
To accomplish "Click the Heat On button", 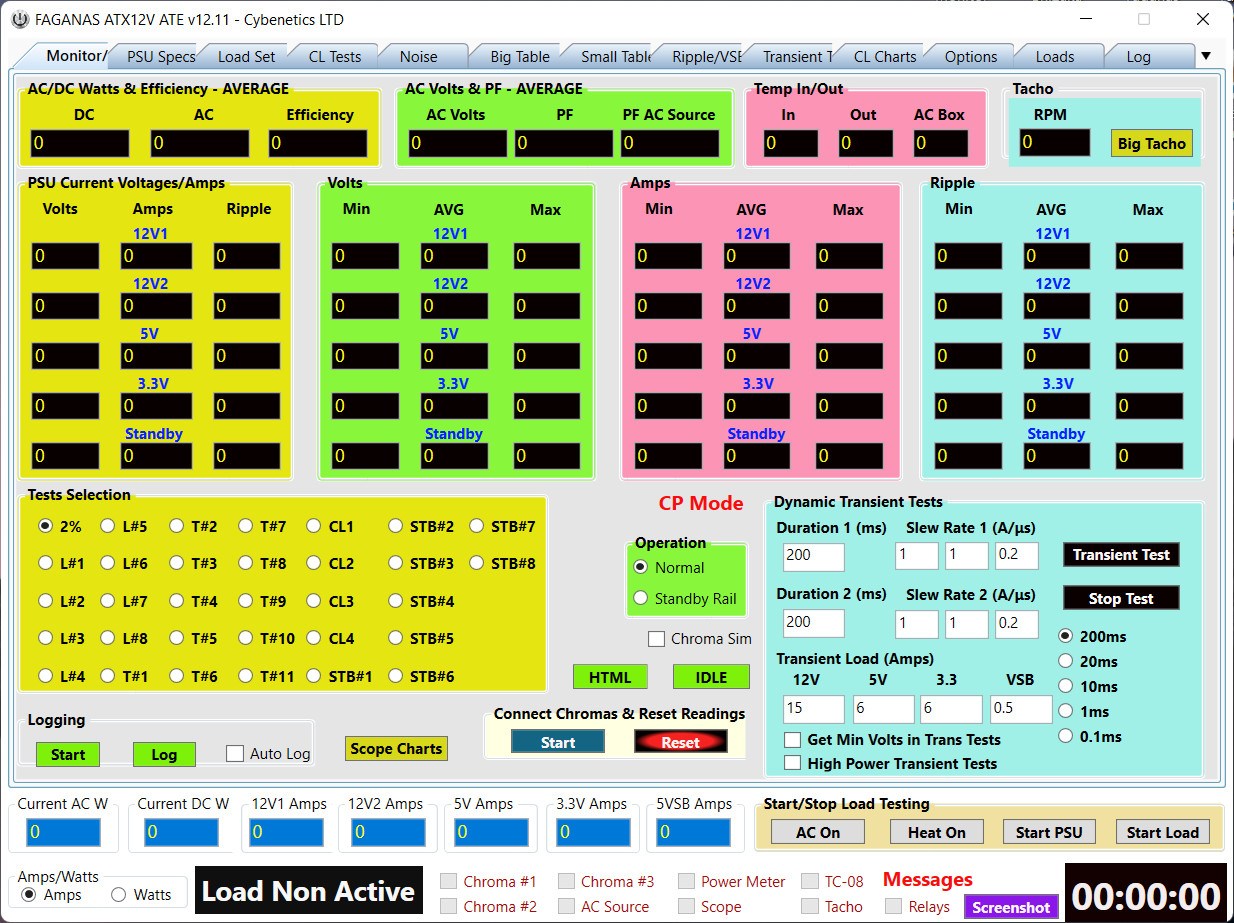I will (x=937, y=832).
